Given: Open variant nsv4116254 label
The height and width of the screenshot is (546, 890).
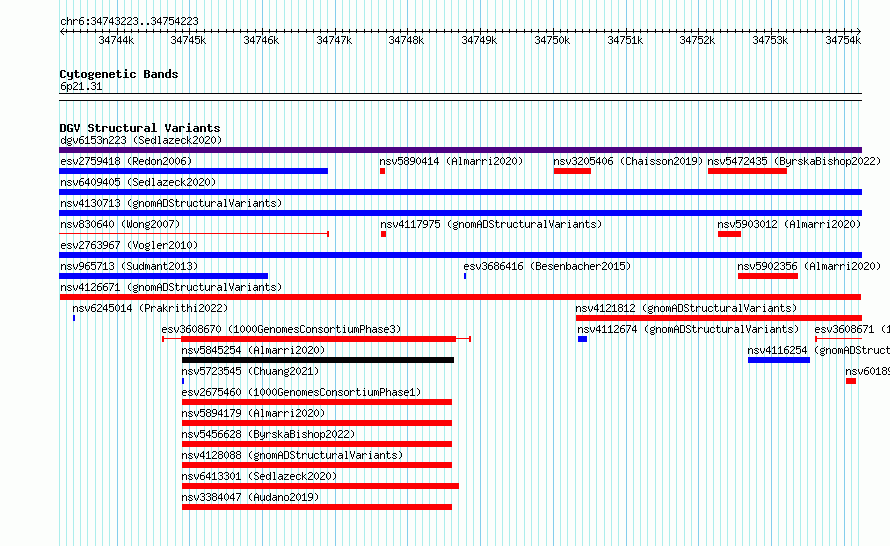Looking at the screenshot, I should tap(818, 350).
